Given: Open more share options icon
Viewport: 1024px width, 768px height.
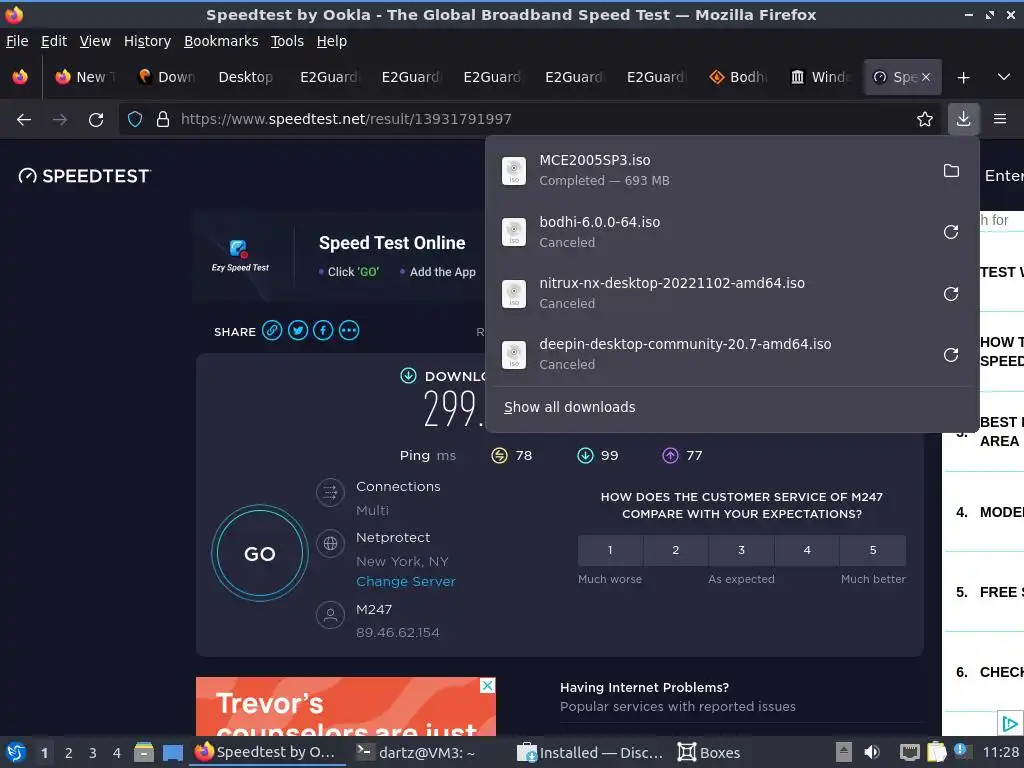Looking at the screenshot, I should coord(349,330).
